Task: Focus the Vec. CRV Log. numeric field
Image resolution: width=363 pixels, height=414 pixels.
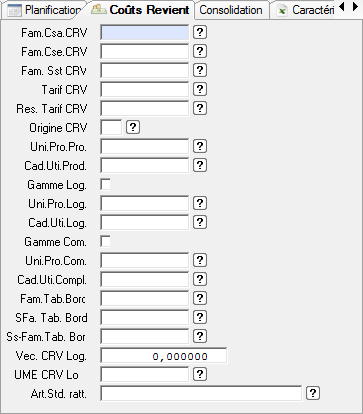Action: [x=164, y=356]
